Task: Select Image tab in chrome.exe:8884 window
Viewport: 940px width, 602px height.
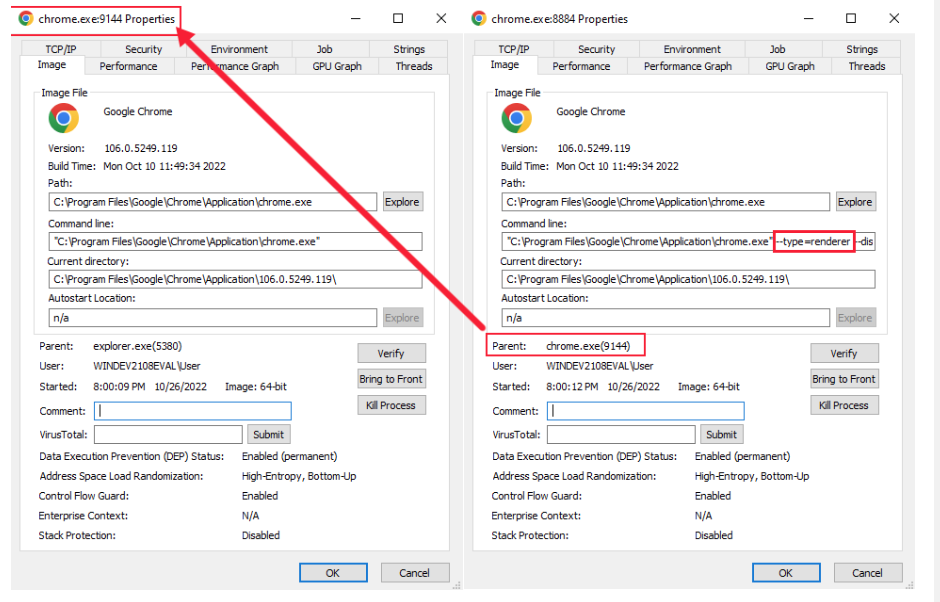Action: (505, 65)
